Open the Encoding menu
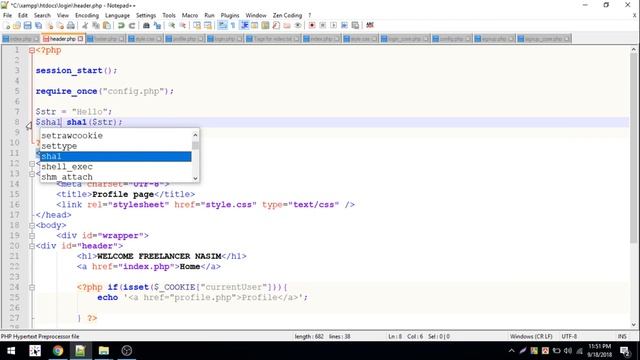This screenshot has height=360, width=640. [87, 15]
